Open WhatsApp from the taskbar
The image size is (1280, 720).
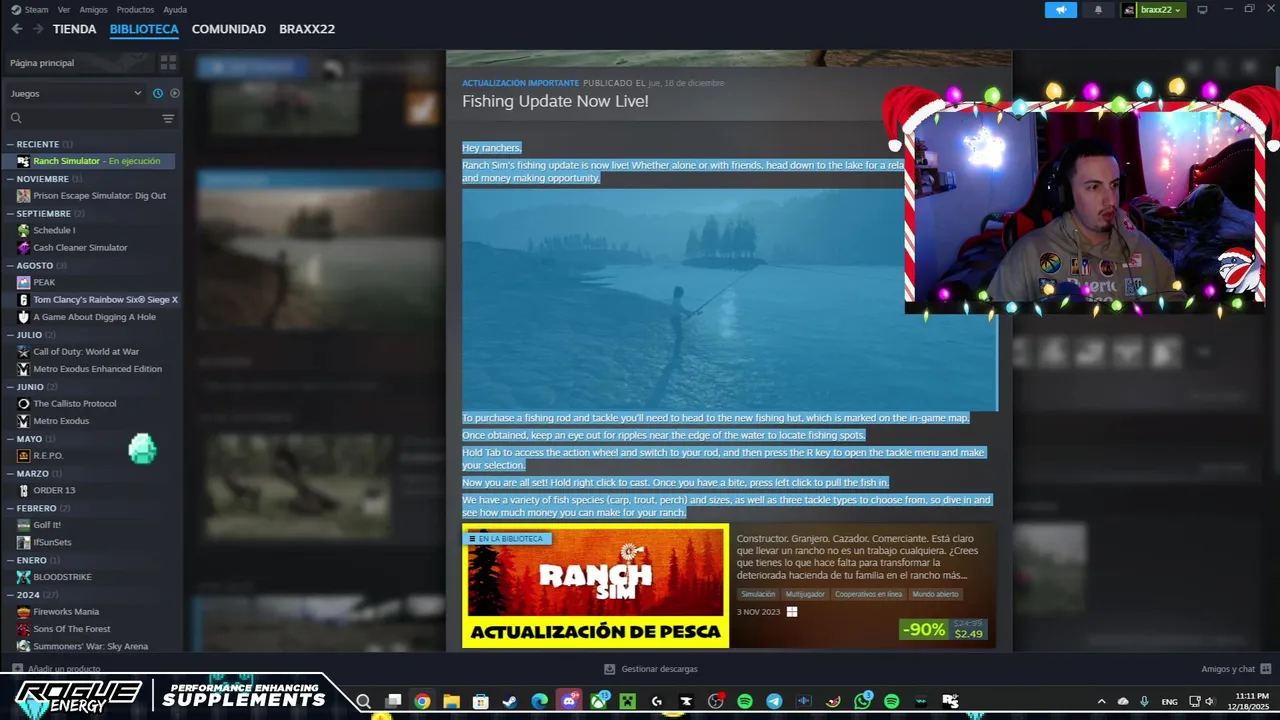862,701
